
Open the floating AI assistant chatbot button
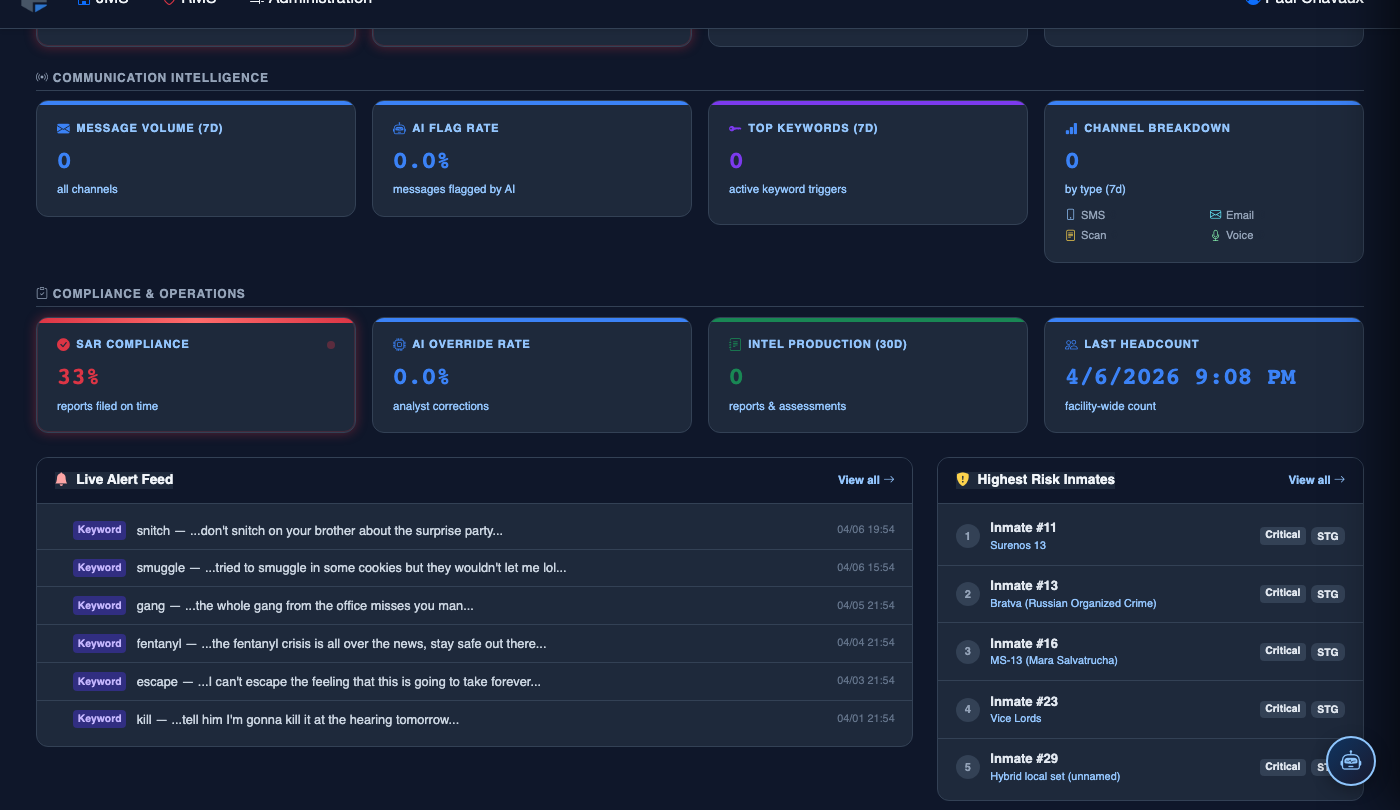tap(1351, 761)
